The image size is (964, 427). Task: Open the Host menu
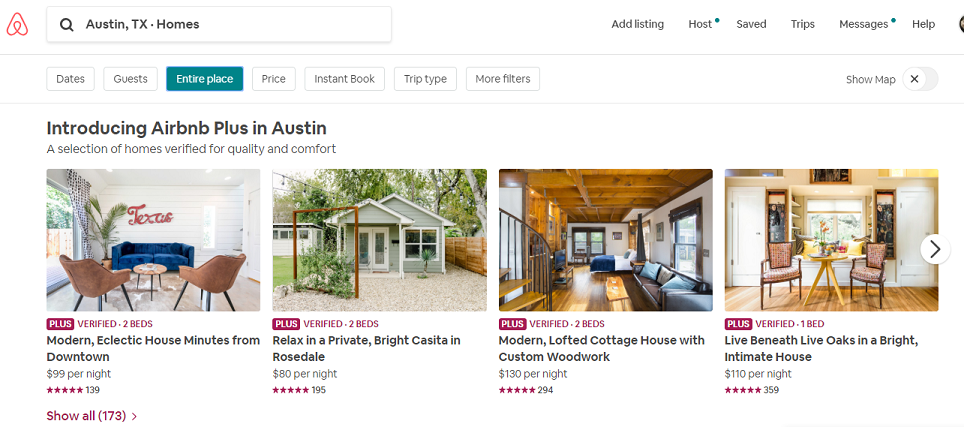click(700, 24)
